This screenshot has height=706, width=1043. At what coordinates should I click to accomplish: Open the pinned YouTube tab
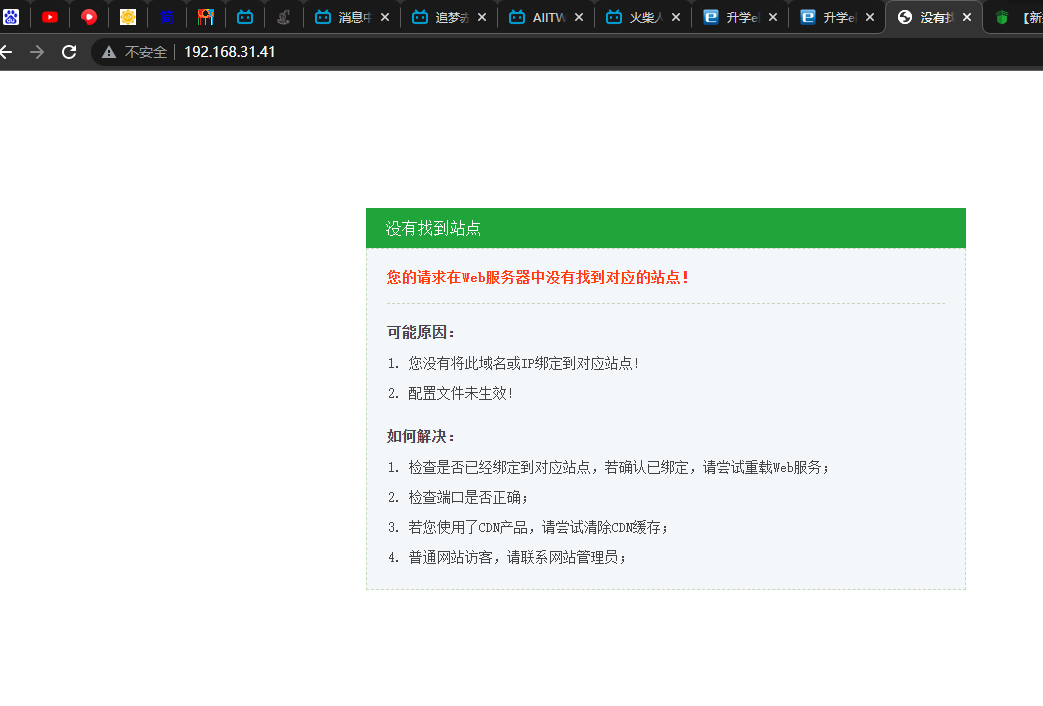[x=50, y=17]
